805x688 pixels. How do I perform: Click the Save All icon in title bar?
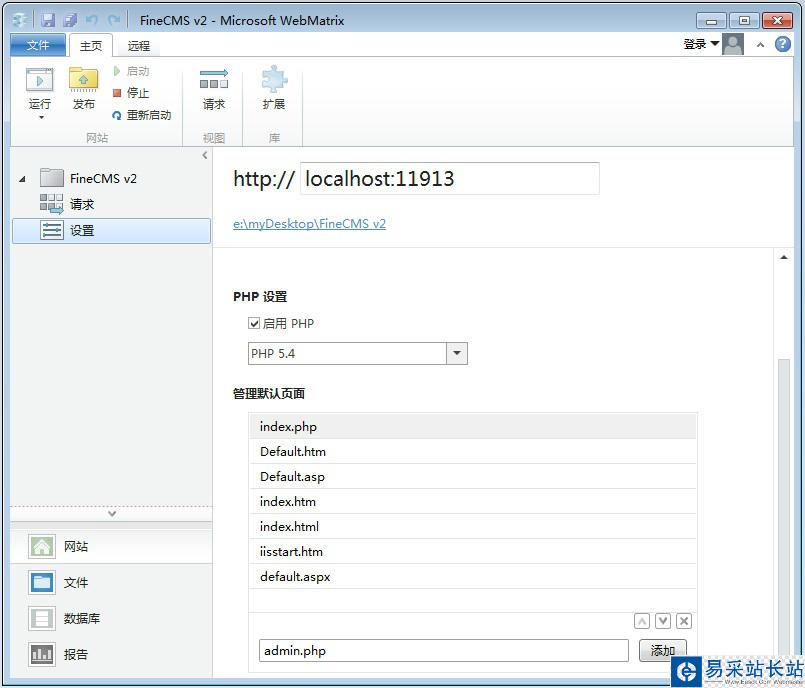[70, 21]
